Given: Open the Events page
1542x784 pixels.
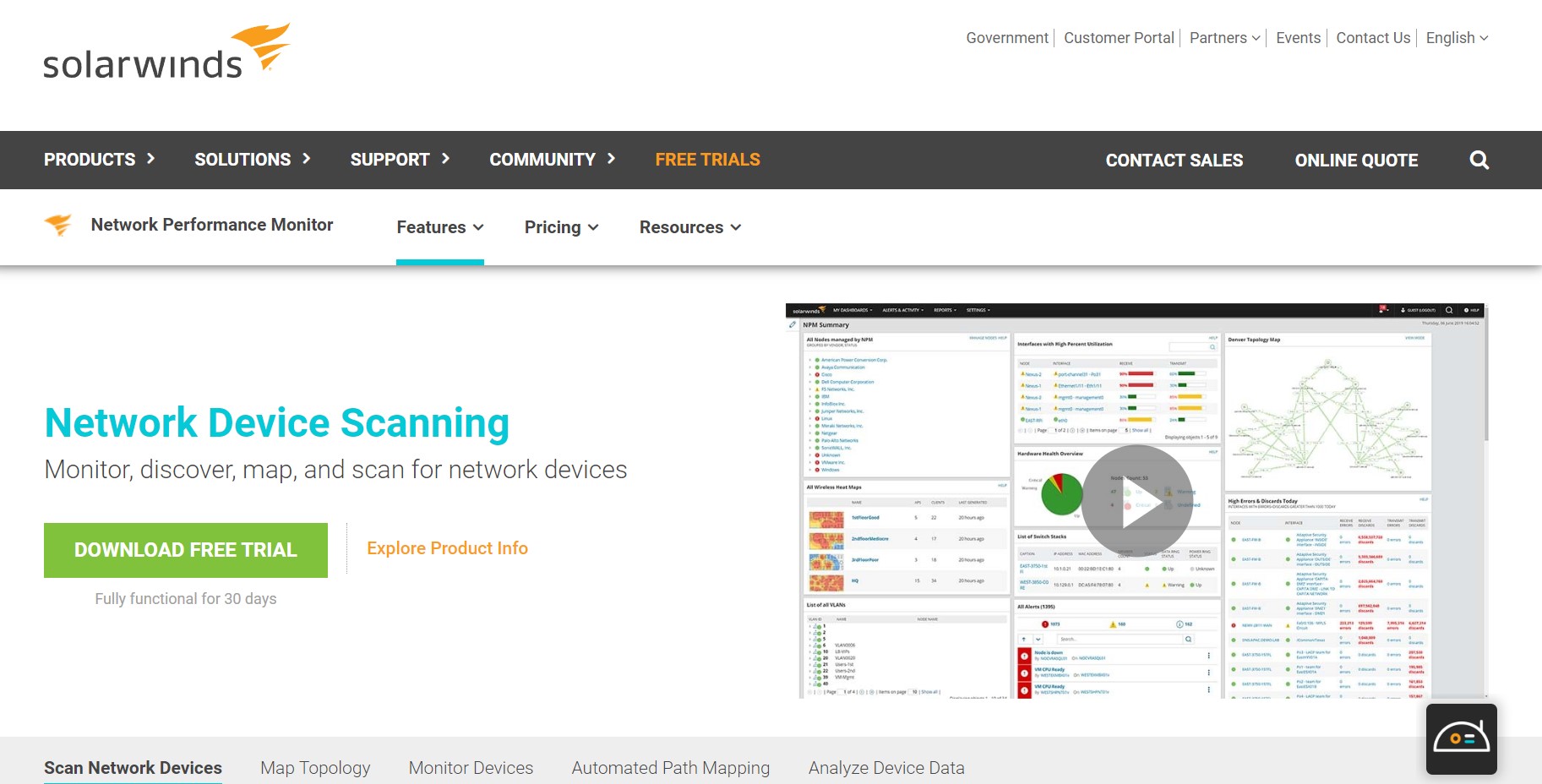Looking at the screenshot, I should pos(1298,38).
